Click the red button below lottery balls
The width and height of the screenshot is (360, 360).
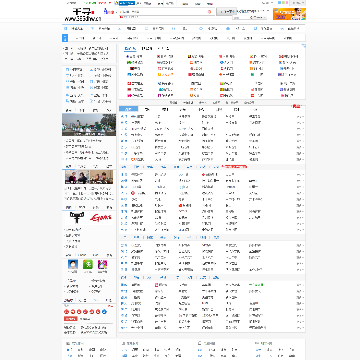[70, 319]
